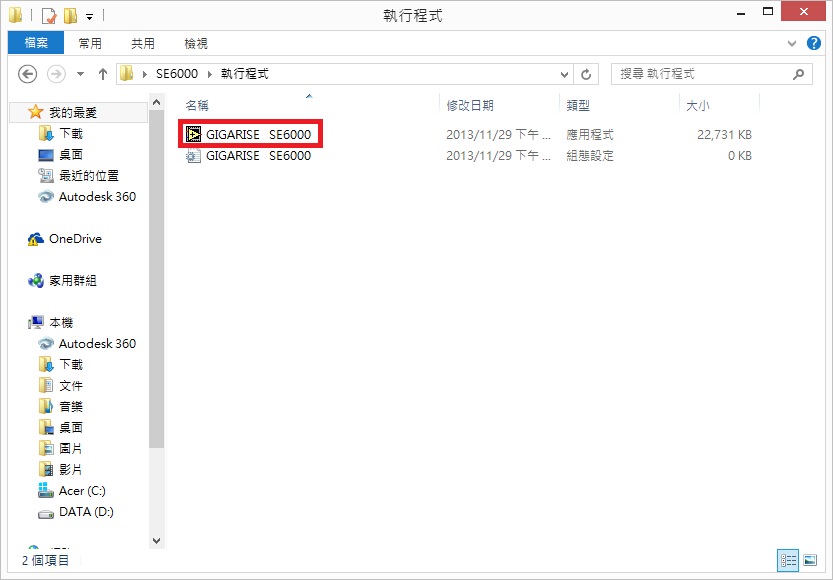
Task: Click the navigation pane scroll down arrow
Action: (x=156, y=541)
